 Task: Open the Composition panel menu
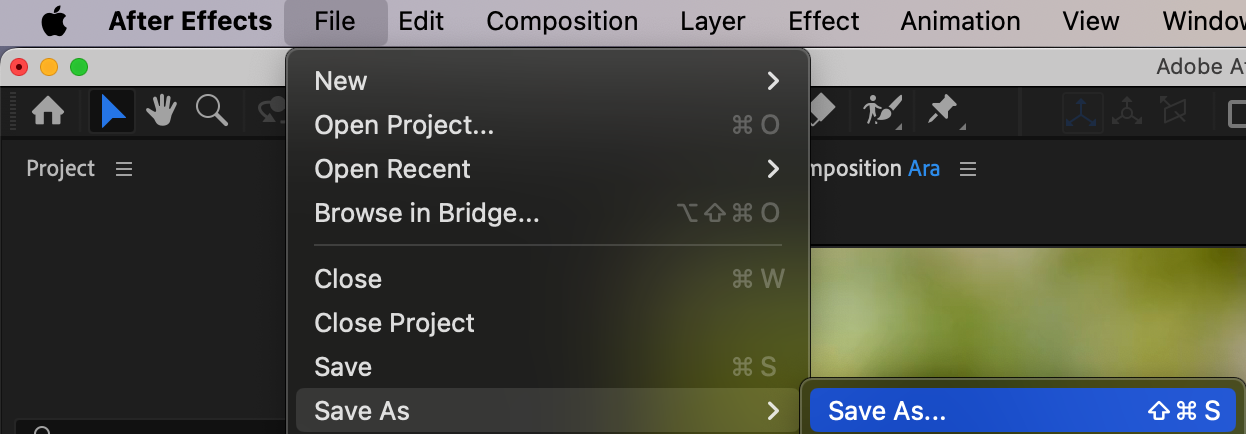[968, 169]
